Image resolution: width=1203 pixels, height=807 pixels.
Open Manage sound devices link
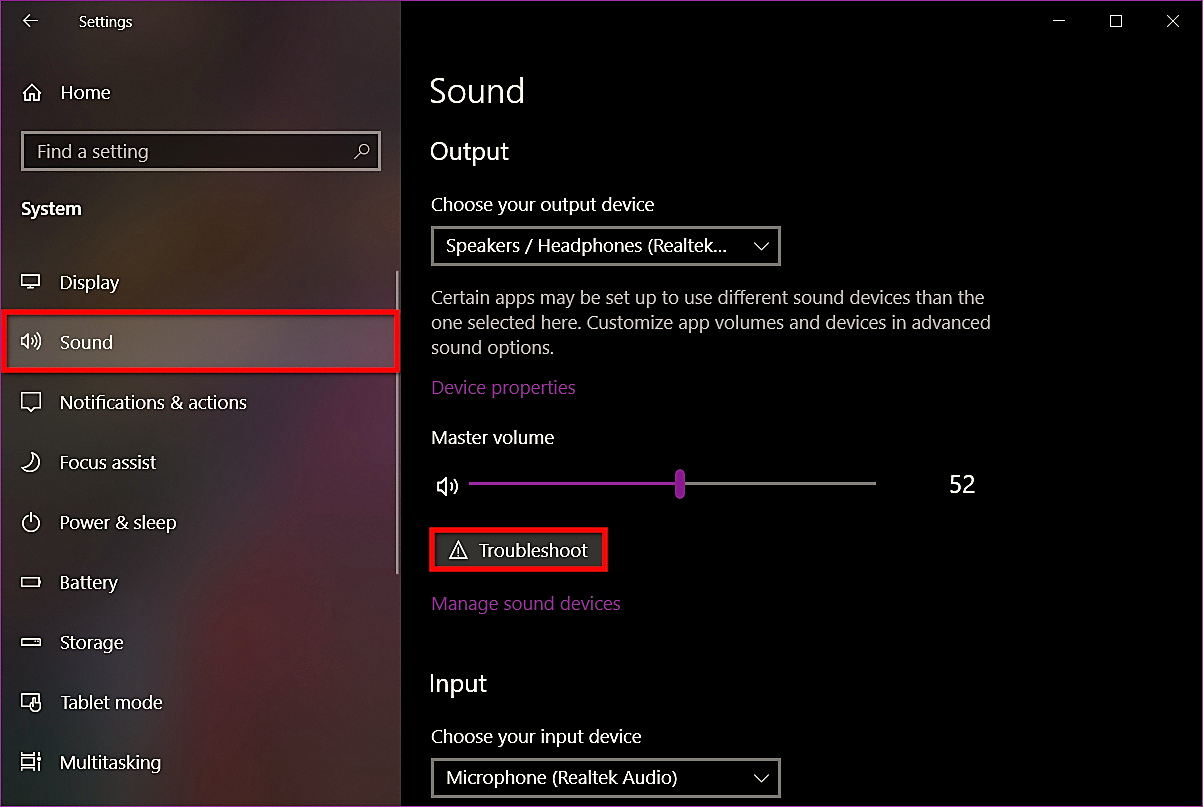coord(526,603)
